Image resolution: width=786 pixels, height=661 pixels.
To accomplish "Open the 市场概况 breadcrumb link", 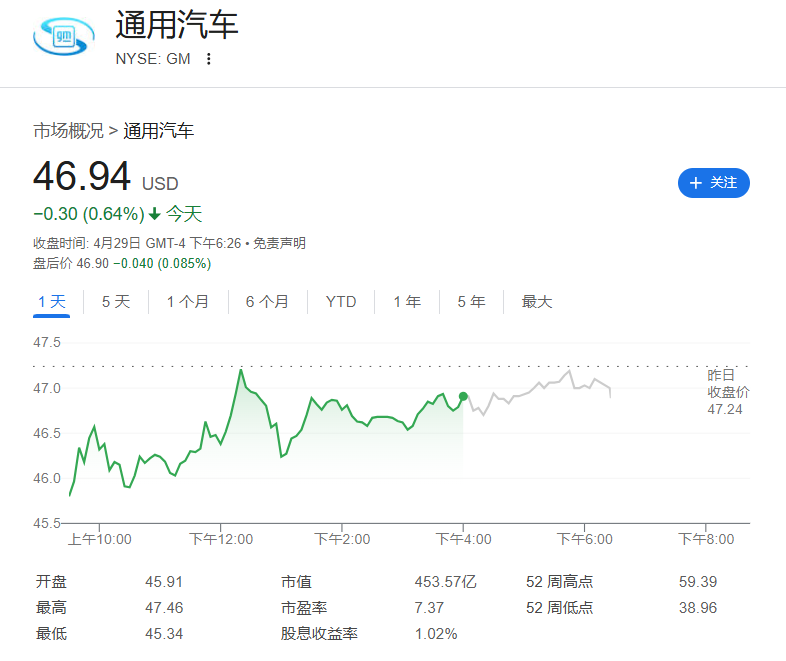I will pyautogui.click(x=68, y=131).
